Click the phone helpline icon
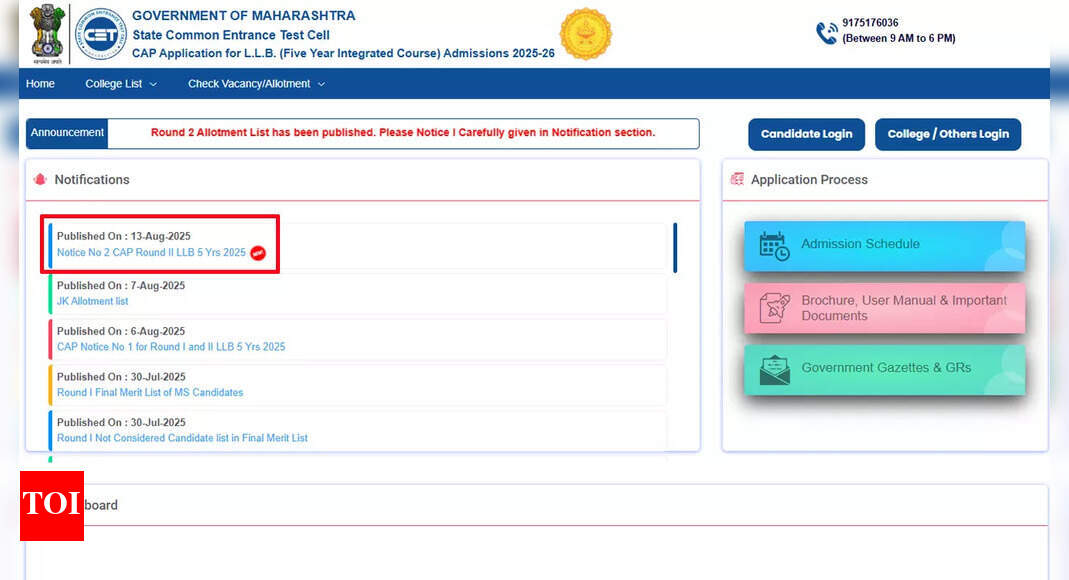This screenshot has height=580, width=1069. click(826, 33)
